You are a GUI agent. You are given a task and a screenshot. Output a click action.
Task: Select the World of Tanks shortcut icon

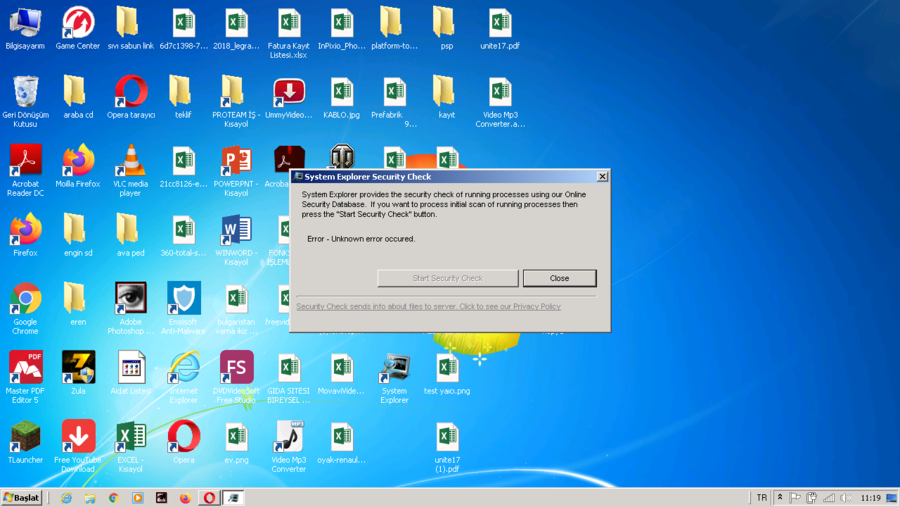tap(342, 155)
